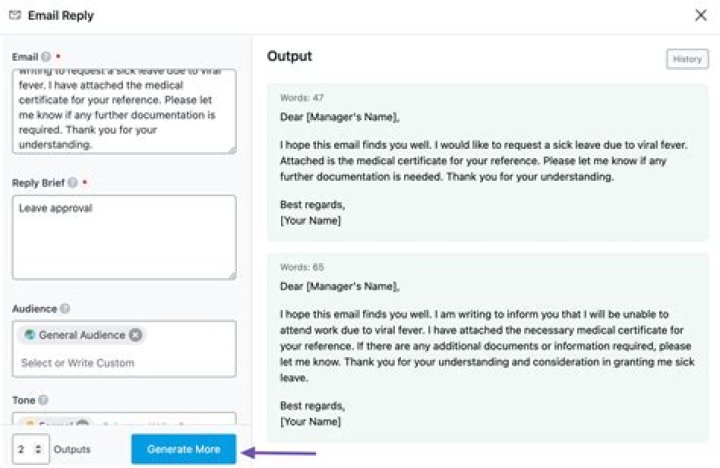Click the Email help info icon
720x468 pixels.
(x=46, y=58)
